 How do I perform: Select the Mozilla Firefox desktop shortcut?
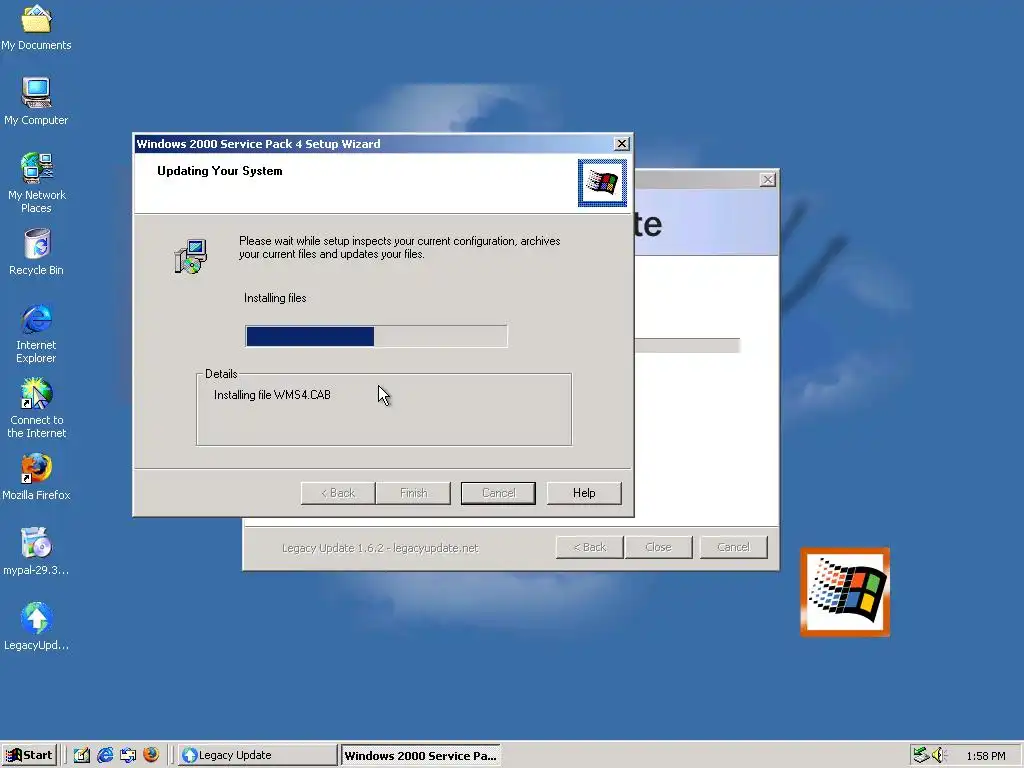37,477
